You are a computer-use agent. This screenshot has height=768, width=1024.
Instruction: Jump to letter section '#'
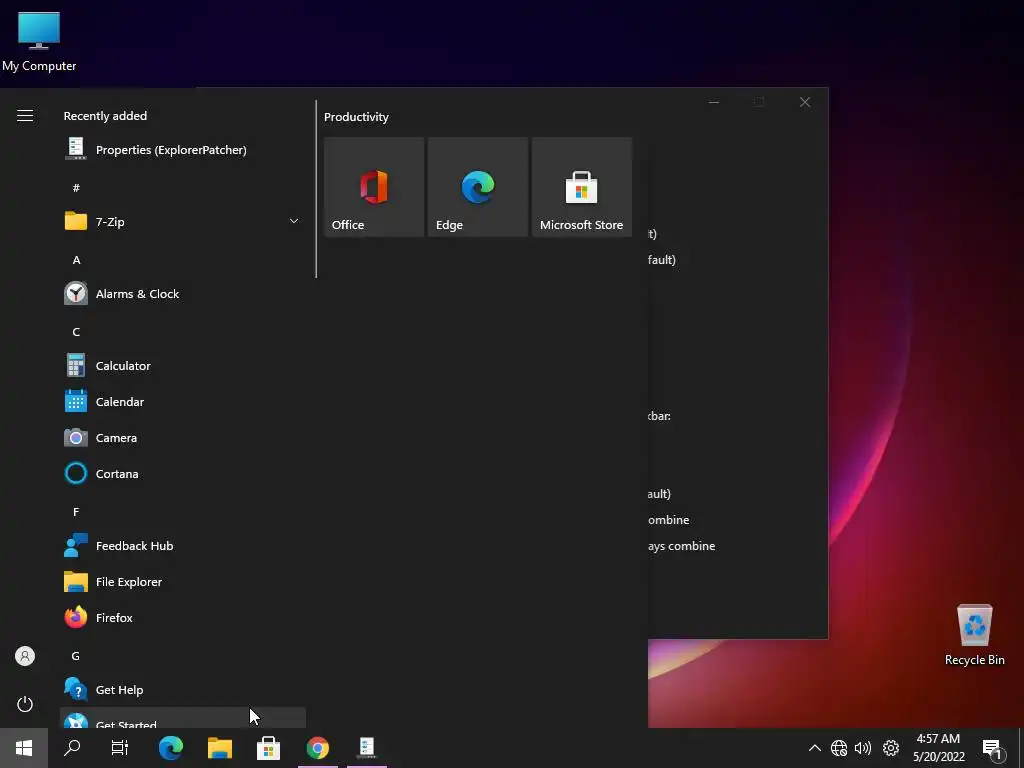[76, 188]
